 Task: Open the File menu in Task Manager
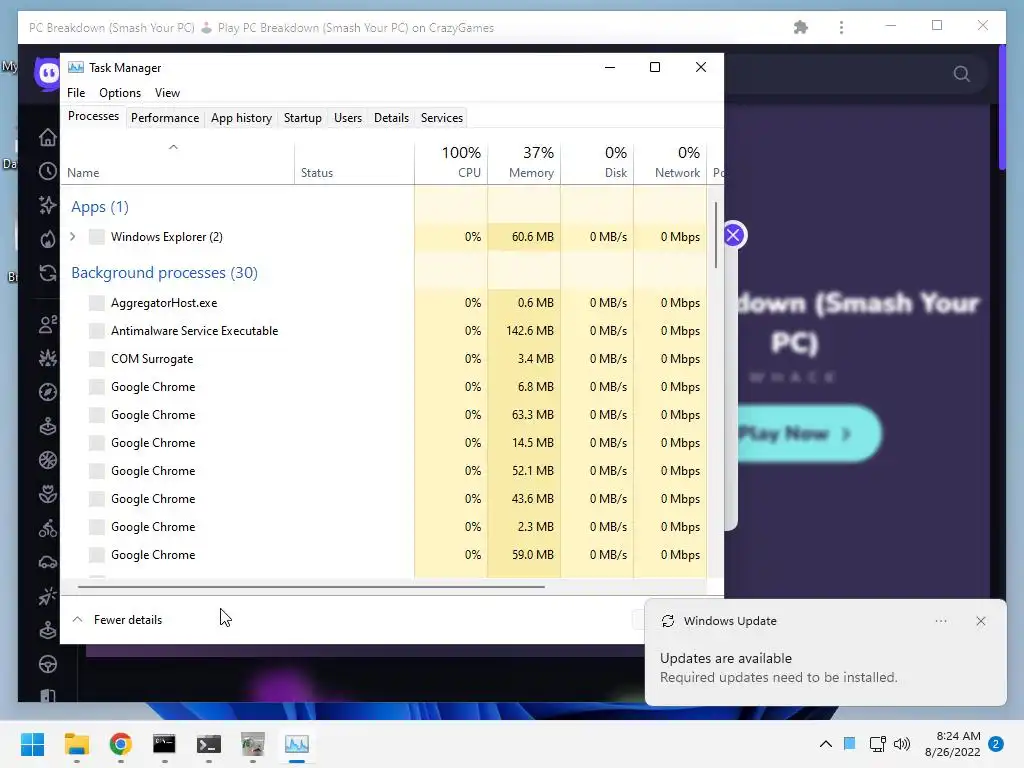click(76, 93)
